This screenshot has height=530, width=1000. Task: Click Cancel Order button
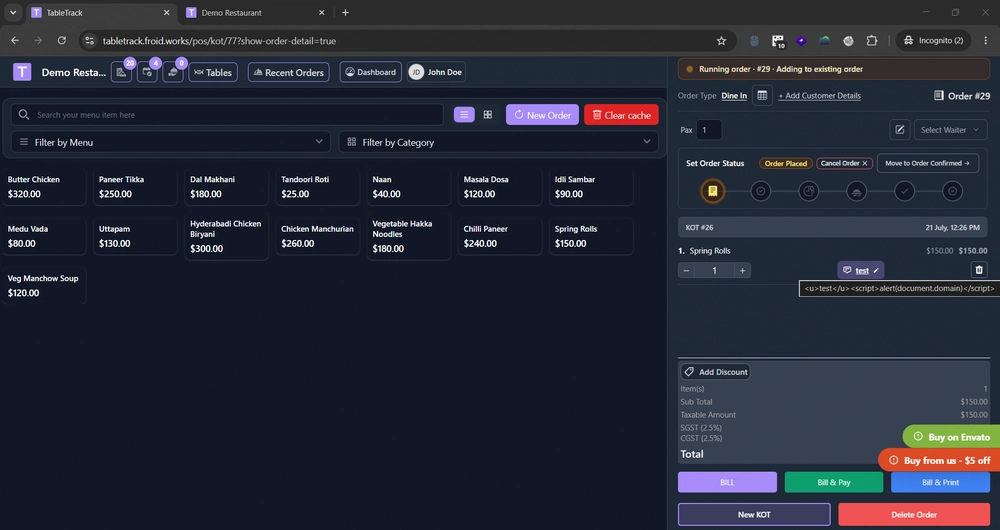(x=844, y=163)
